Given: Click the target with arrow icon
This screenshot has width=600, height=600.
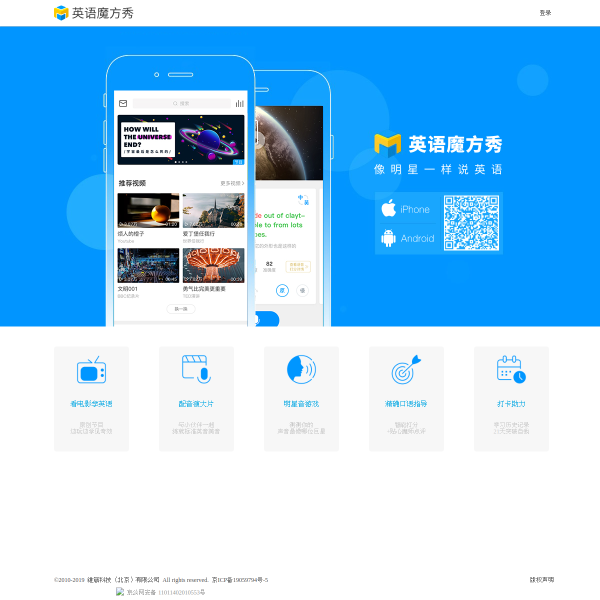Looking at the screenshot, I should point(406,369).
